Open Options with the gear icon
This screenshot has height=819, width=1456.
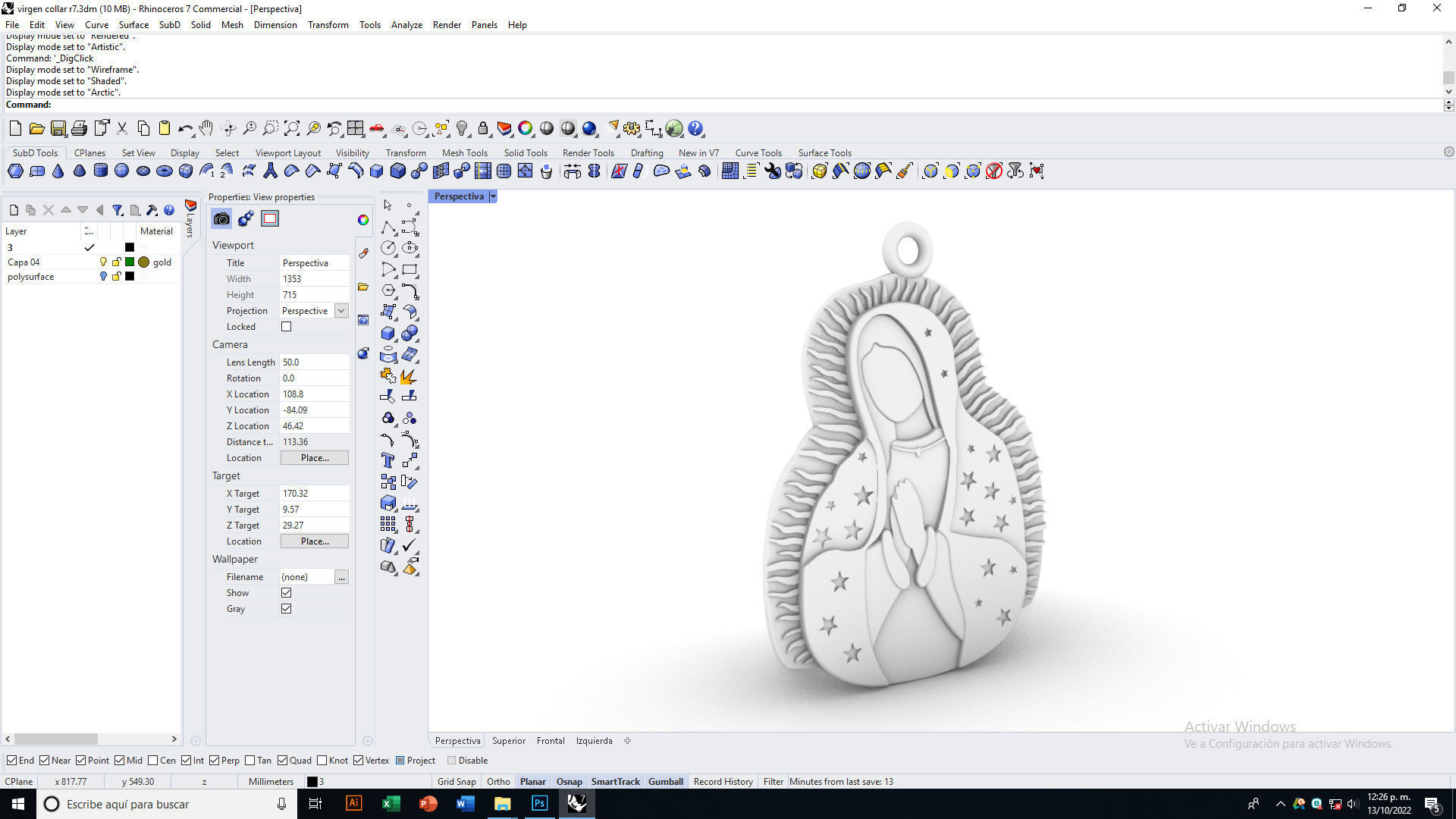pos(632,129)
